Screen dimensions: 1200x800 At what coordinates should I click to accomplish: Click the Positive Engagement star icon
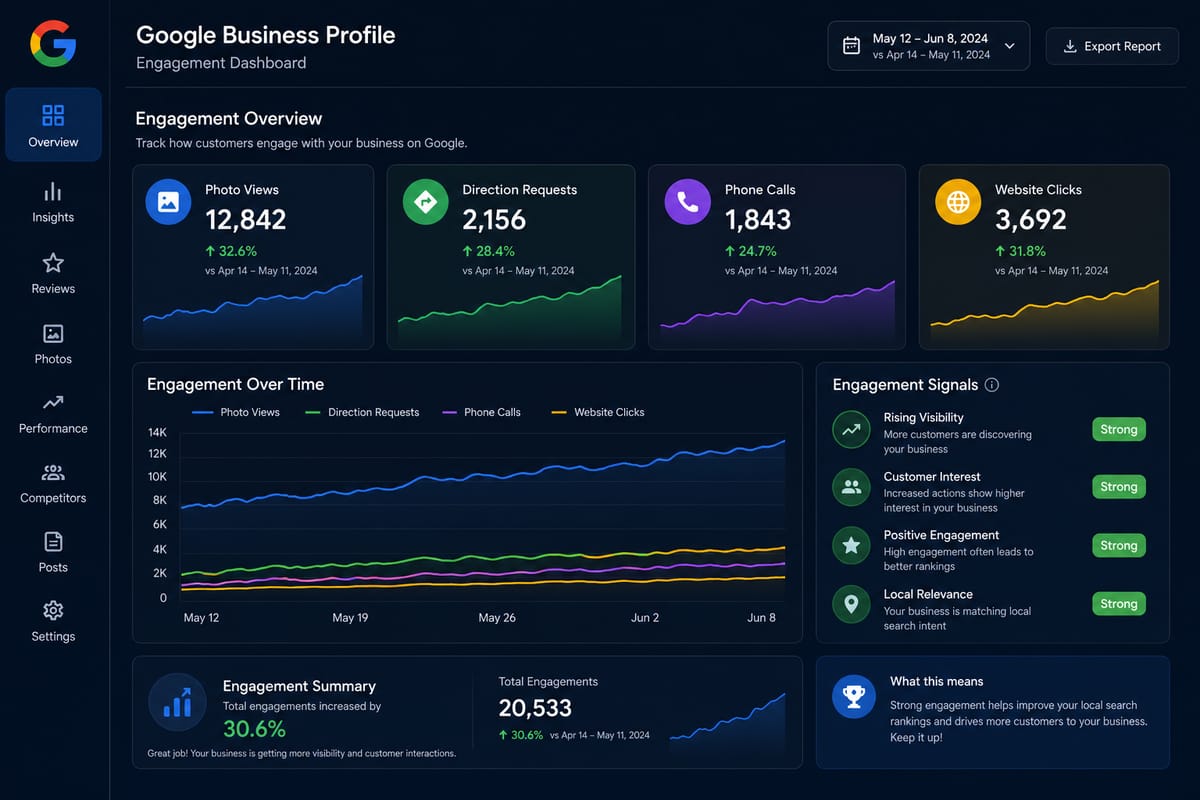pyautogui.click(x=851, y=546)
